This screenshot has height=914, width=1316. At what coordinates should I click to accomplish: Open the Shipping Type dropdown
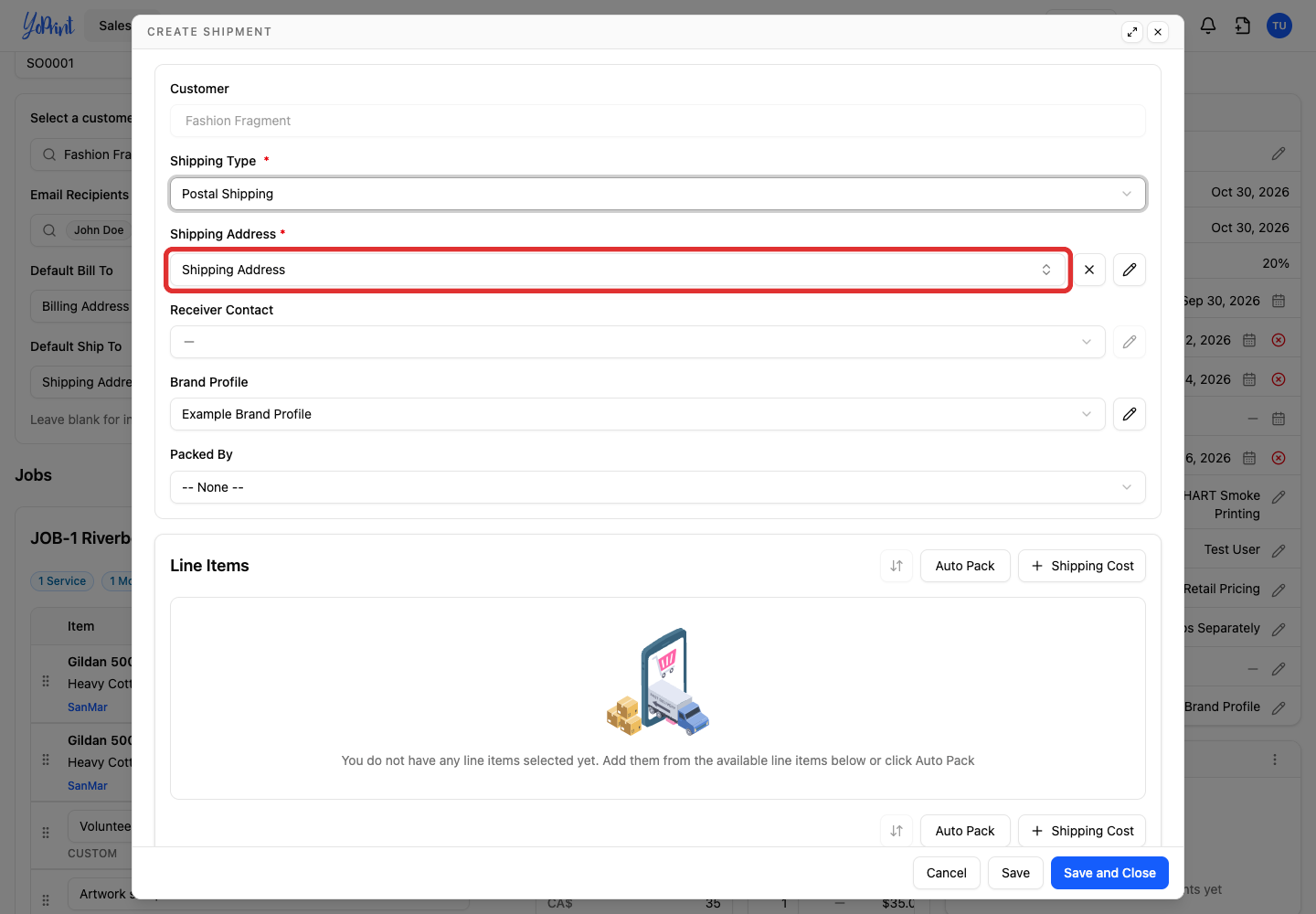point(658,194)
